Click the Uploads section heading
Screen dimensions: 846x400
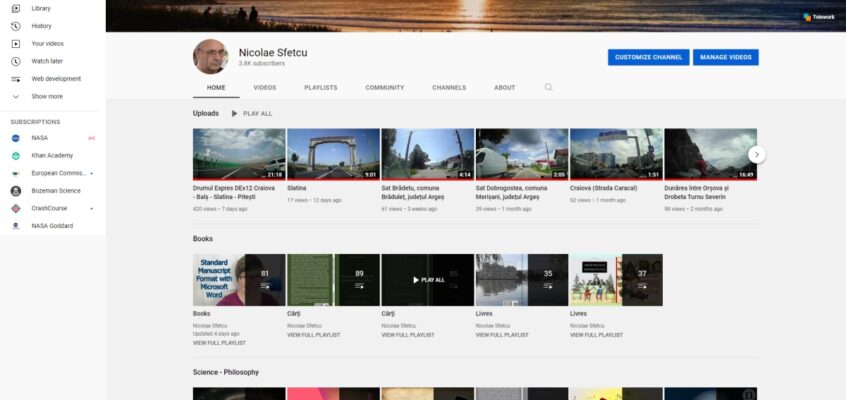pyautogui.click(x=206, y=113)
